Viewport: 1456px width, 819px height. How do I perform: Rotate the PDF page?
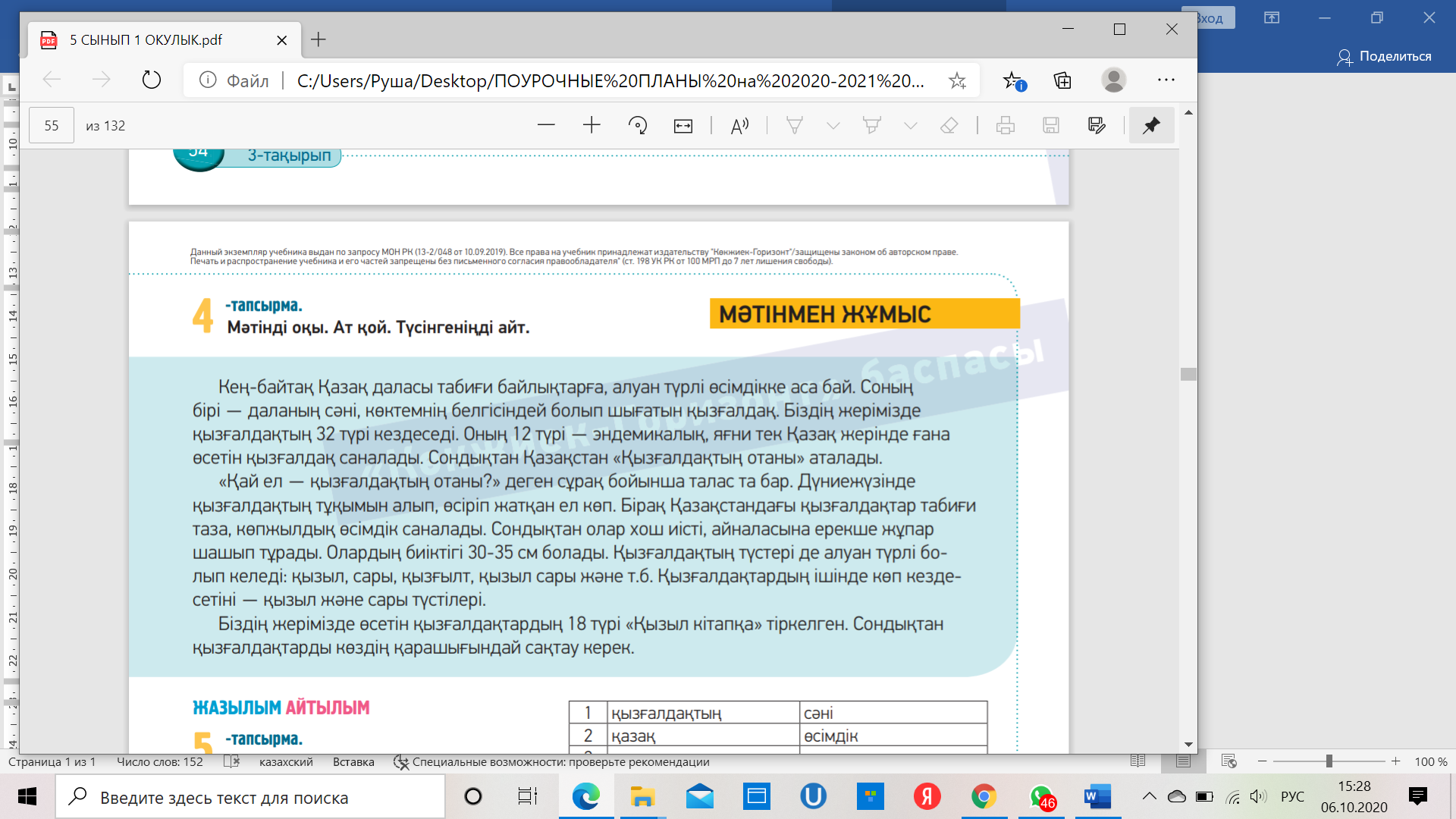[638, 126]
